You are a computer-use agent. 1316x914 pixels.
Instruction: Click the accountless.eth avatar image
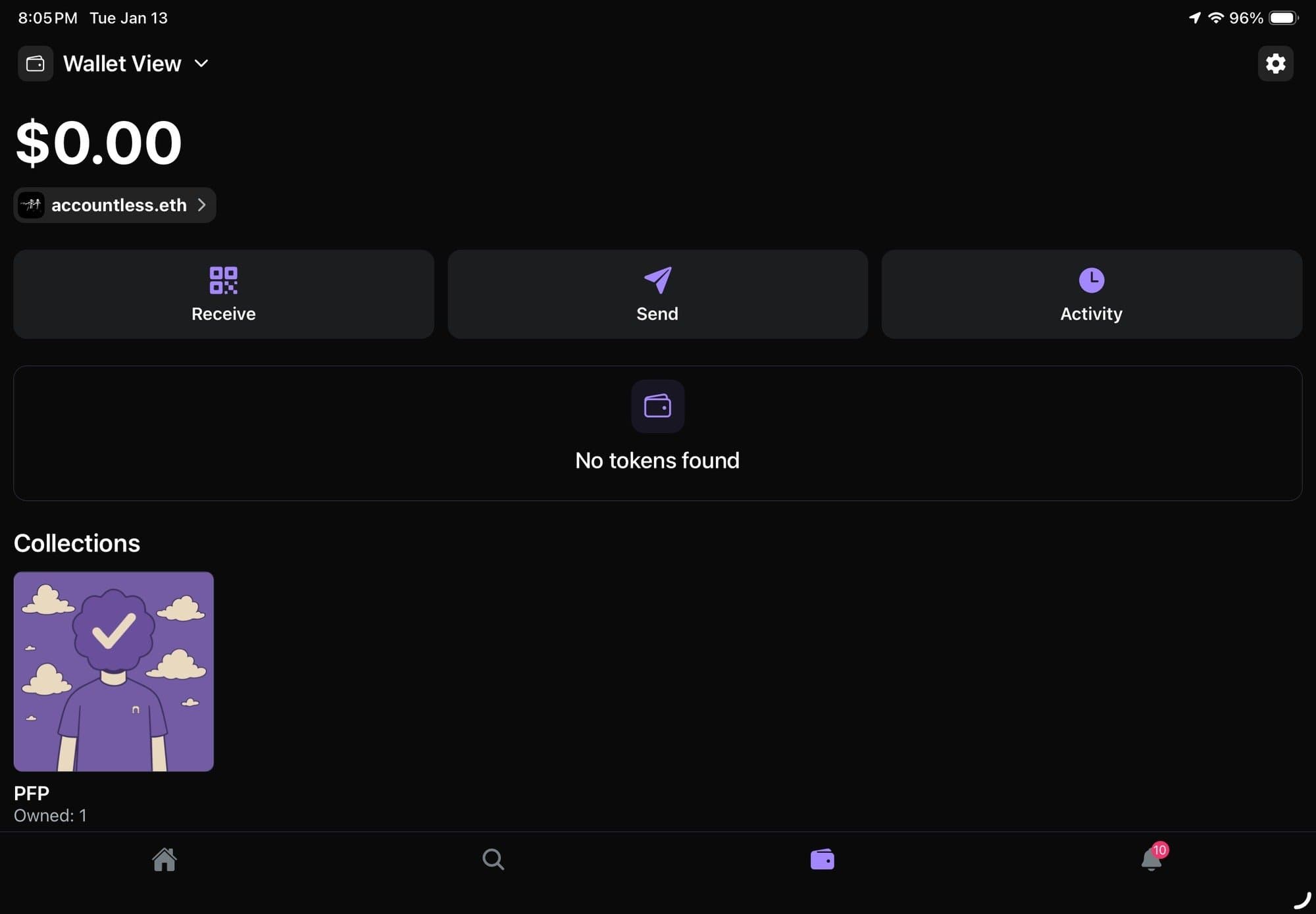[x=31, y=205]
